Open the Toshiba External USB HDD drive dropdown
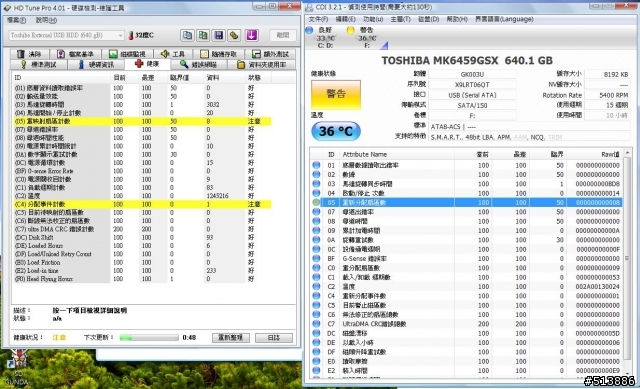Viewport: 640px width, 389px height. pyautogui.click(x=66, y=36)
